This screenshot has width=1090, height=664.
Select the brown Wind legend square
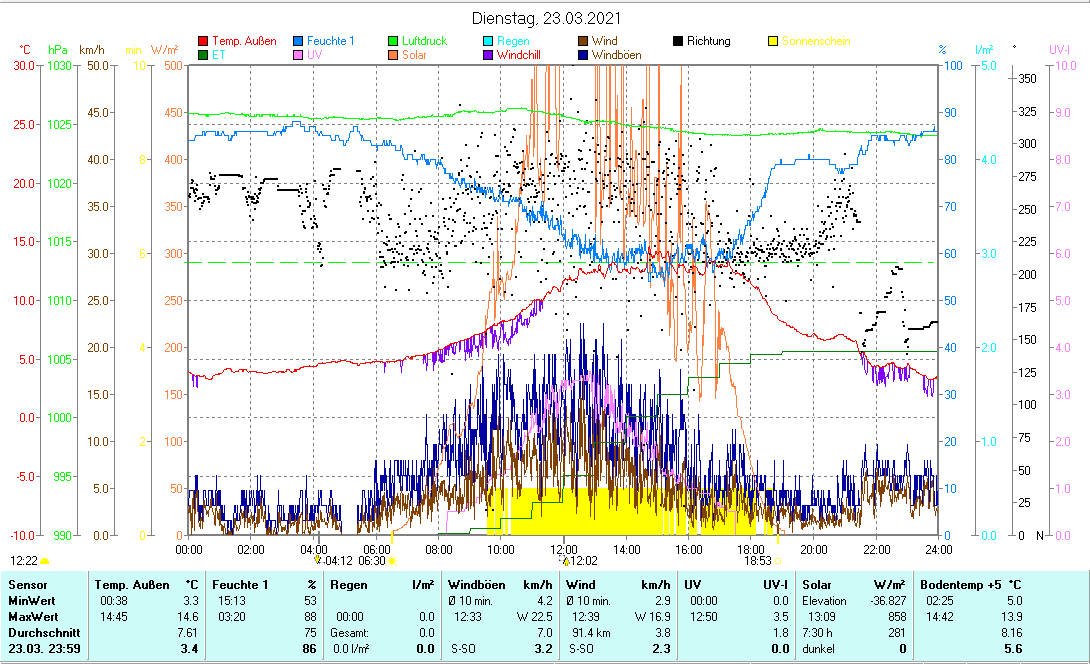point(582,41)
